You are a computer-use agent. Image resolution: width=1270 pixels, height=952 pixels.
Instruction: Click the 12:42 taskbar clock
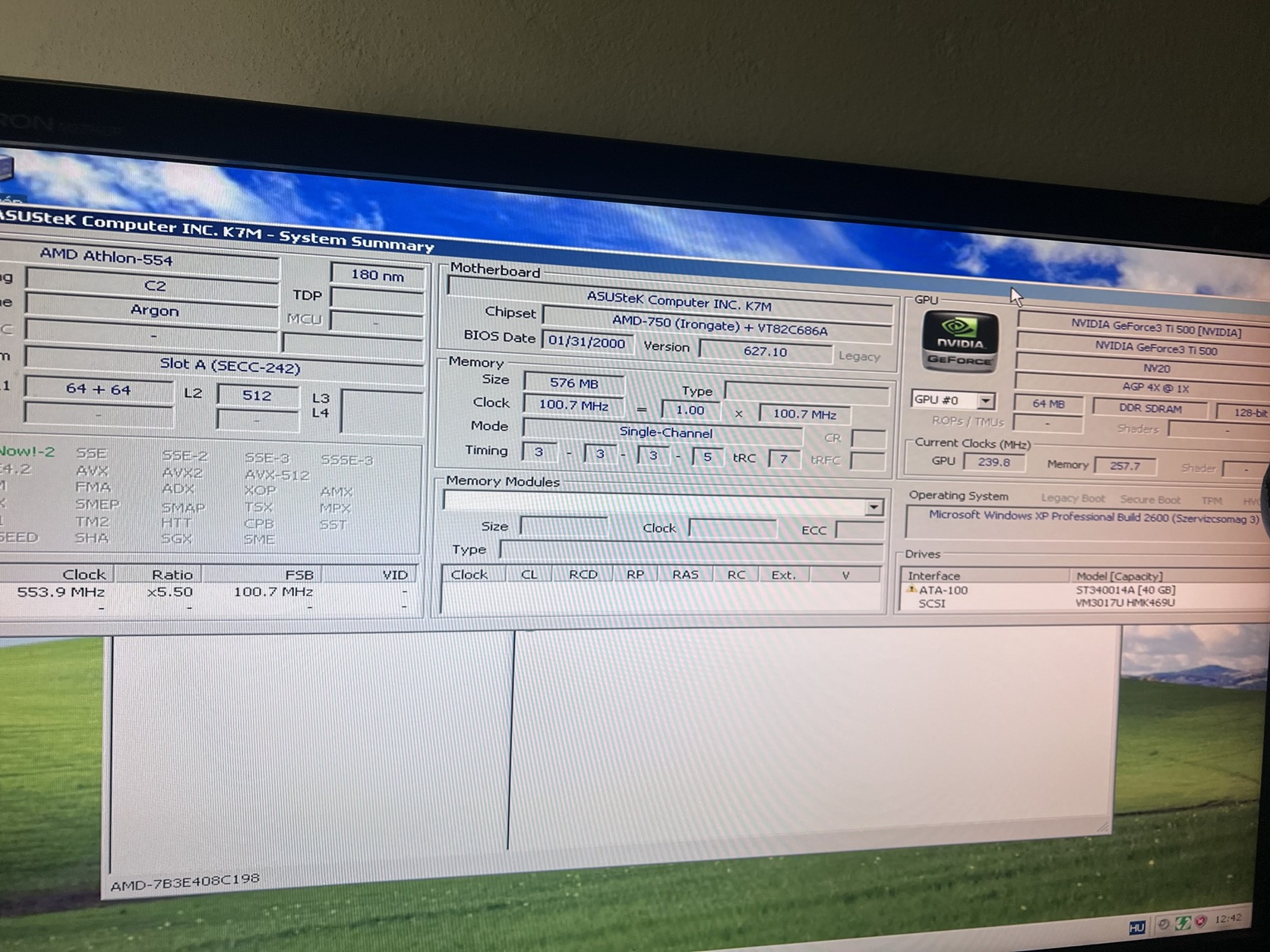coord(1227,919)
